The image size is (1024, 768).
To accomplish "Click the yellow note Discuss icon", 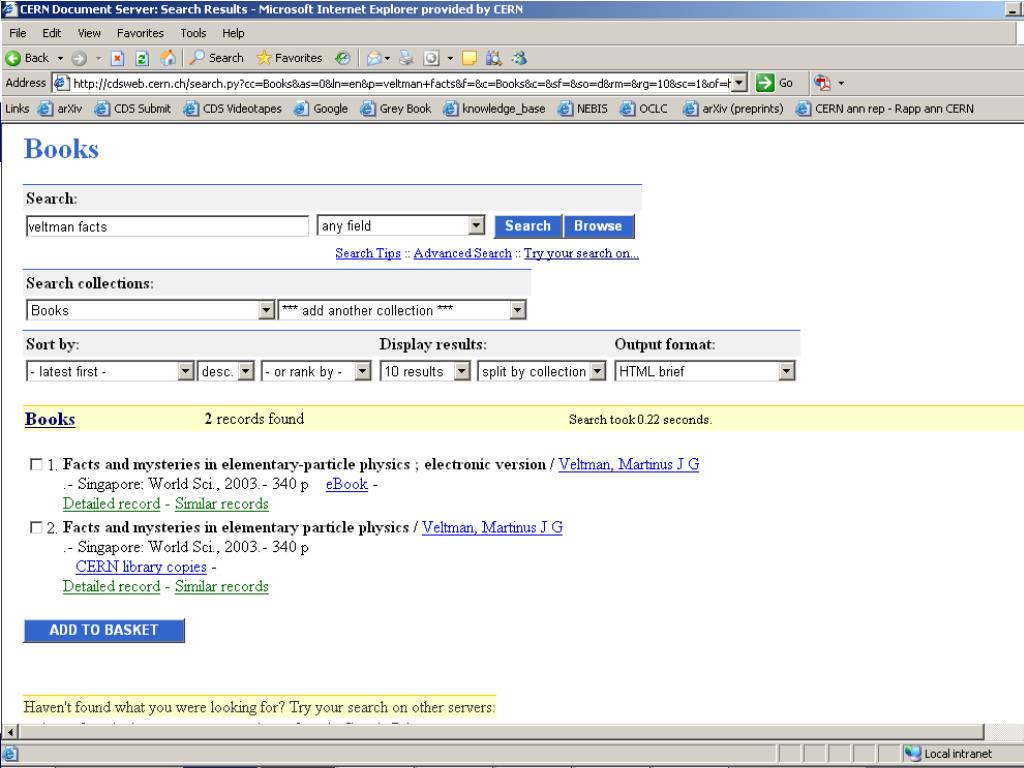I will pyautogui.click(x=469, y=58).
